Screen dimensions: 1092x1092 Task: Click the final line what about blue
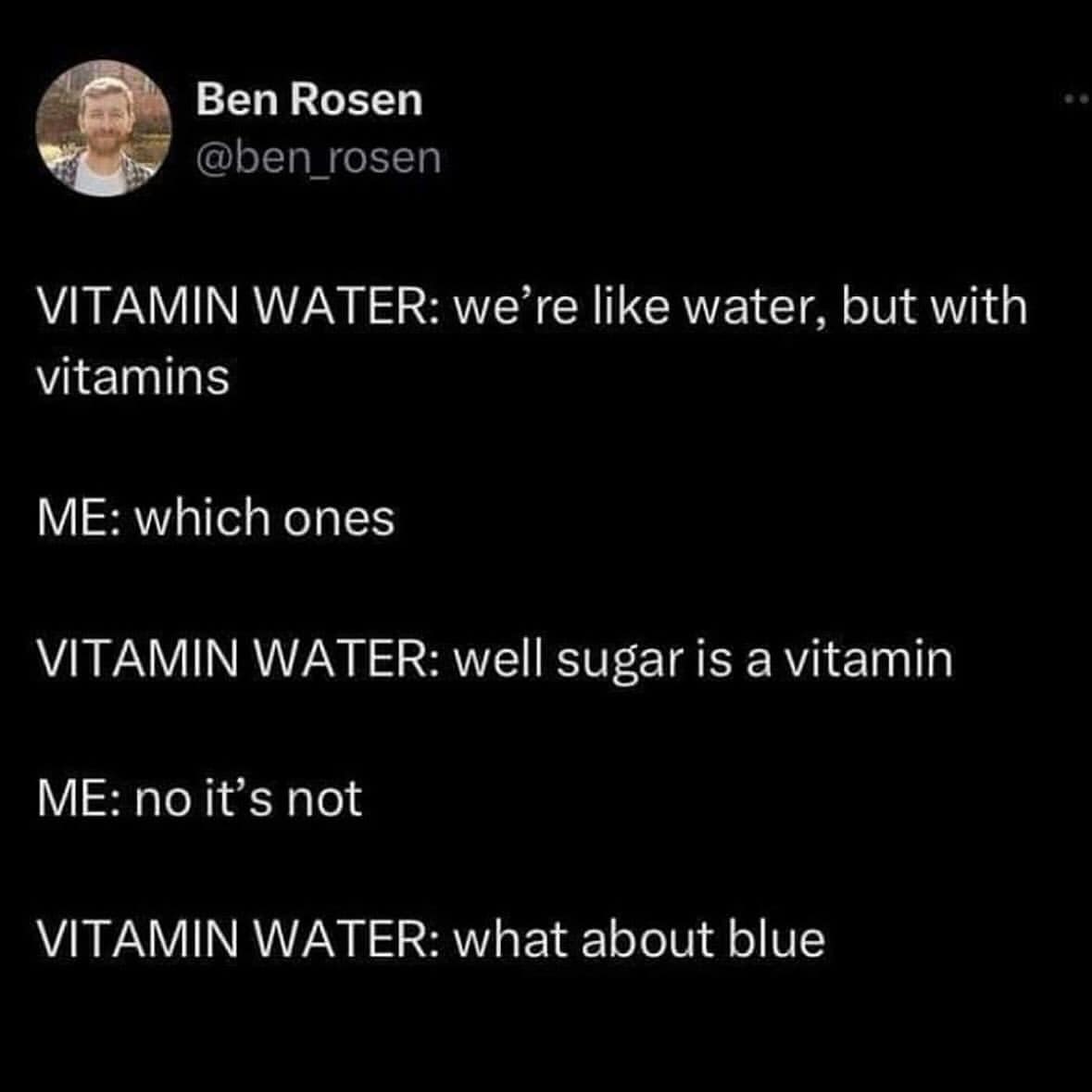point(431,936)
